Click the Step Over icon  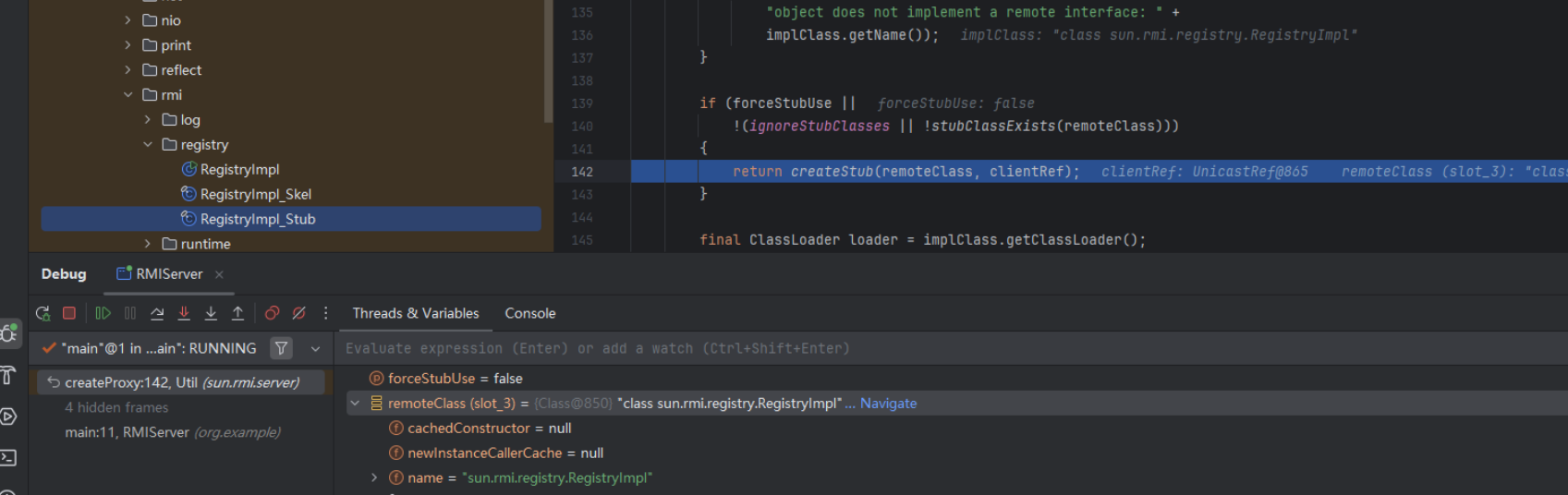coord(157,314)
